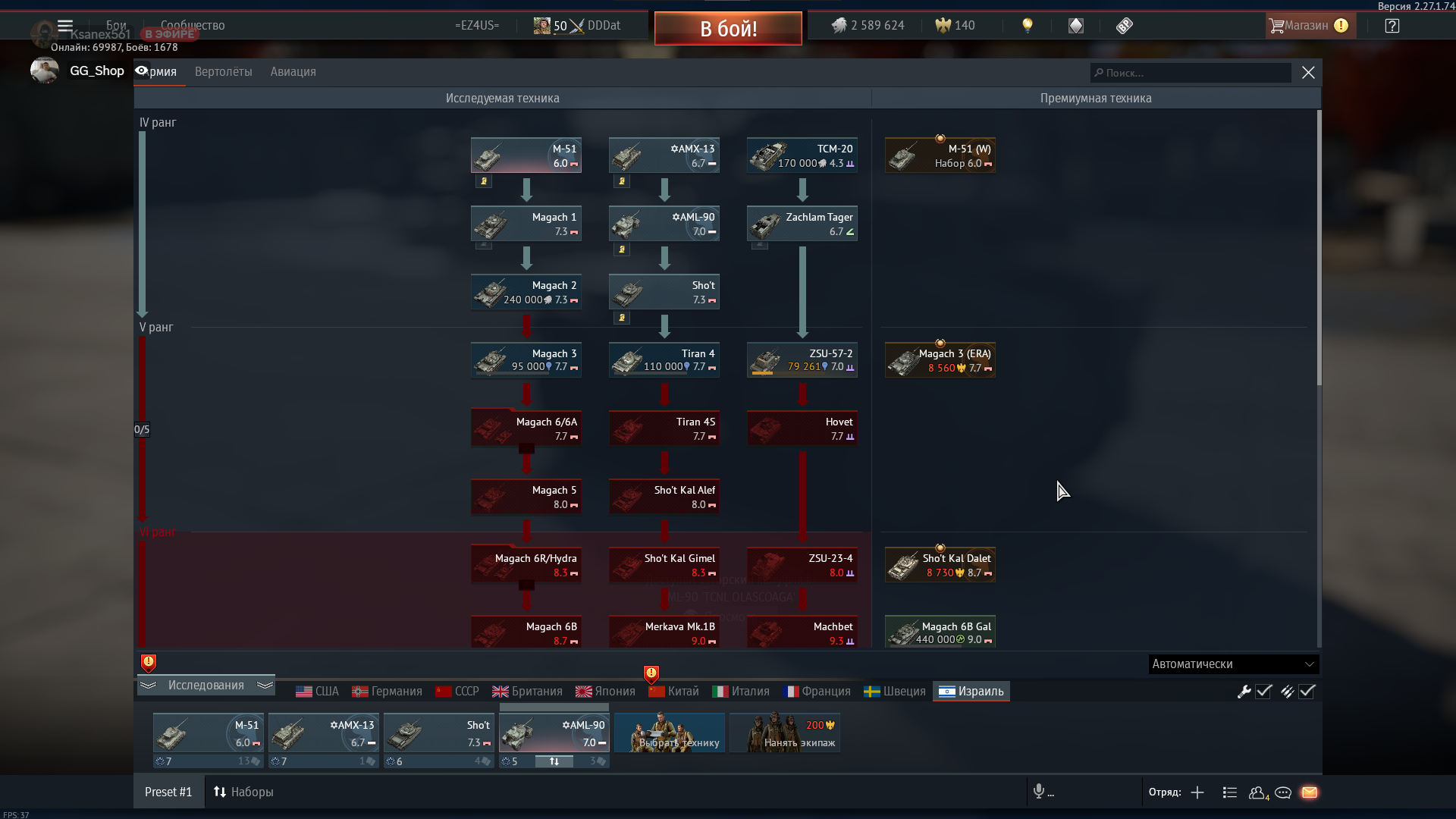The image size is (1456, 819).
Task: Select the Китай nation tab
Action: coord(673,691)
